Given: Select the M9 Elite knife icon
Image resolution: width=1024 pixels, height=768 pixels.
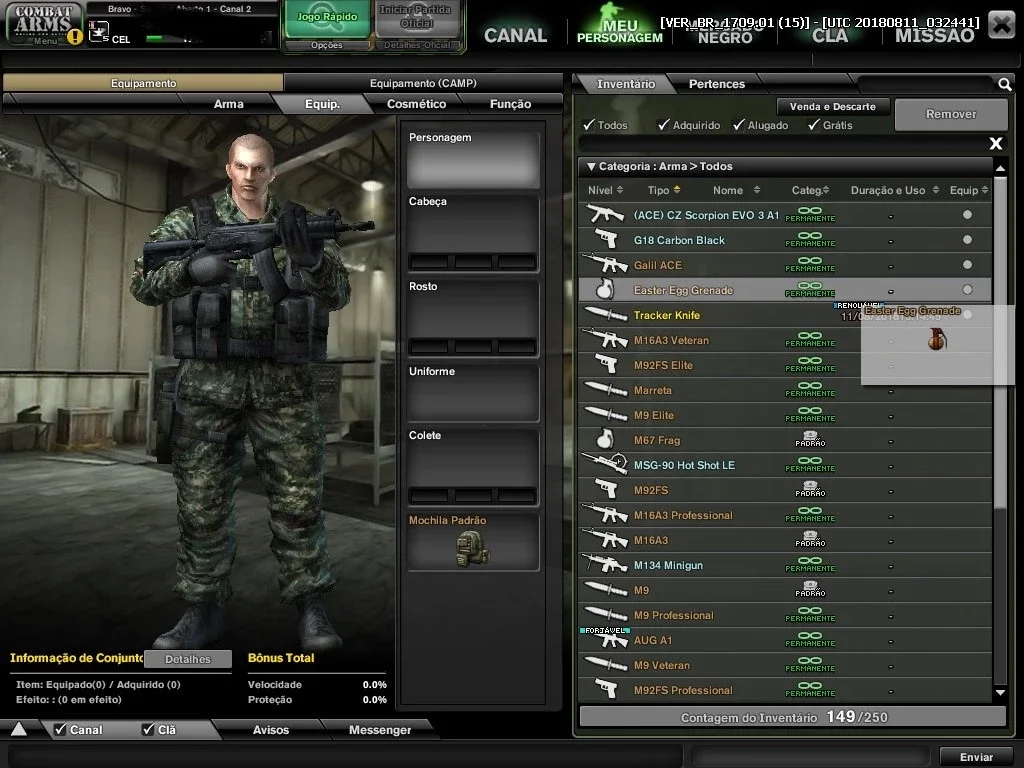Looking at the screenshot, I should tap(605, 415).
